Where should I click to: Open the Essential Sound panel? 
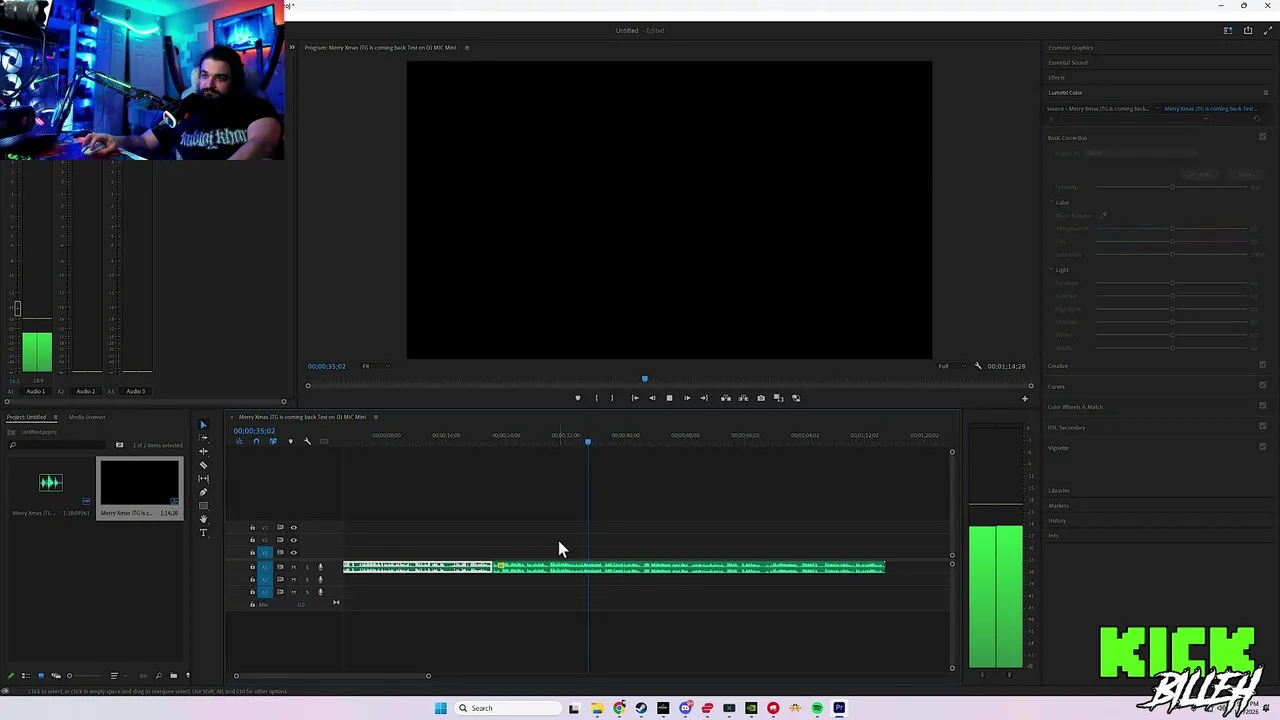[x=1068, y=63]
